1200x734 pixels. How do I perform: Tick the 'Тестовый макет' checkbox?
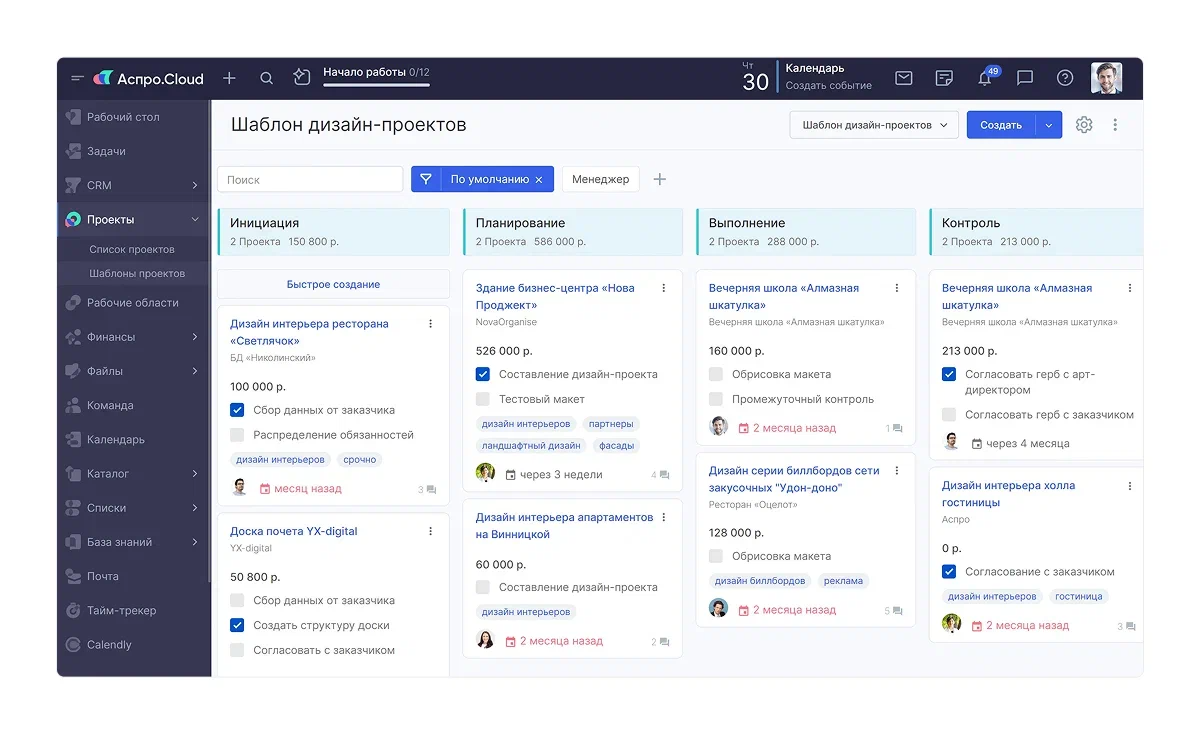coord(483,399)
